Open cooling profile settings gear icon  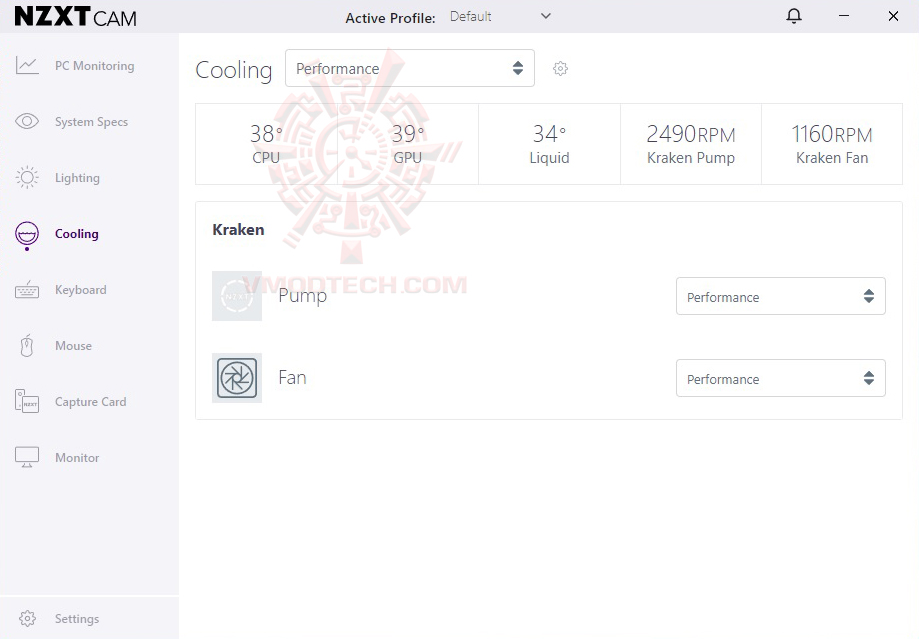[560, 69]
